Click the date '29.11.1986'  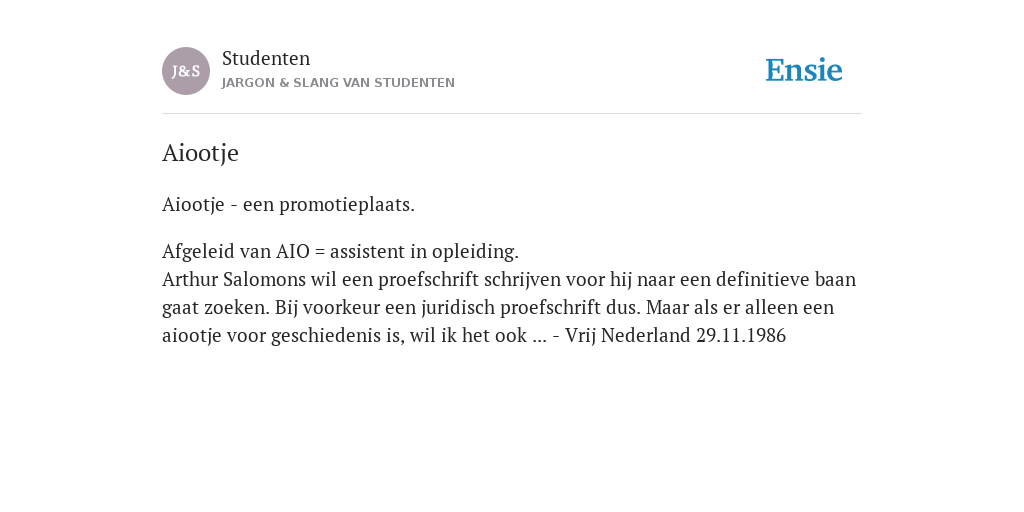(741, 336)
